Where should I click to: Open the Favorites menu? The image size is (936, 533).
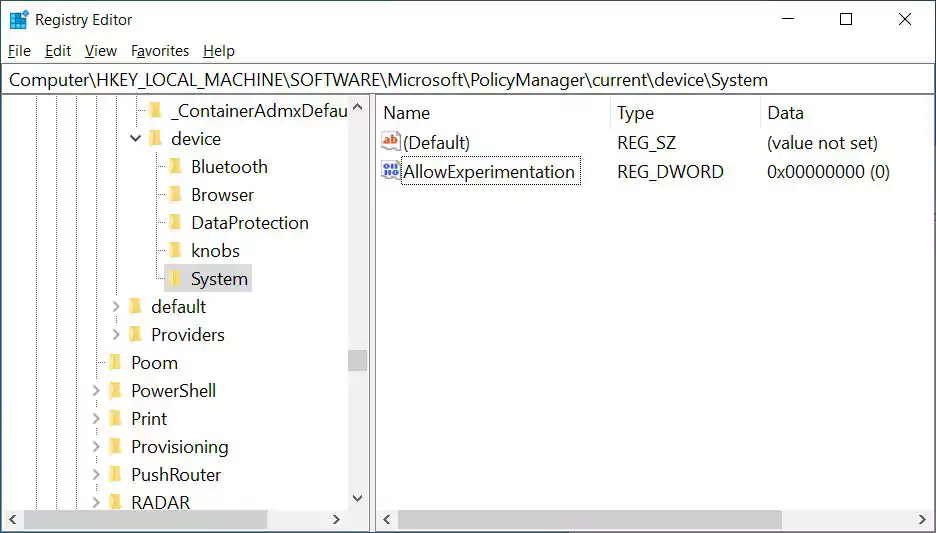[x=160, y=51]
